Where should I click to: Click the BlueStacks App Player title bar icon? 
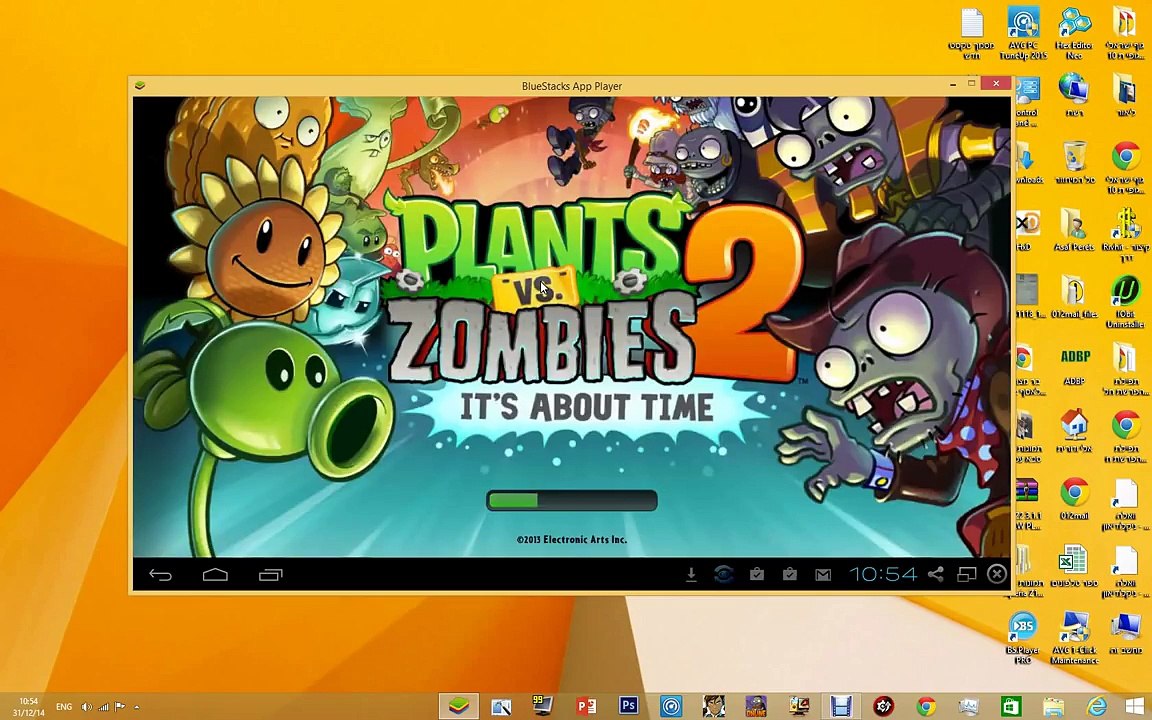point(140,85)
